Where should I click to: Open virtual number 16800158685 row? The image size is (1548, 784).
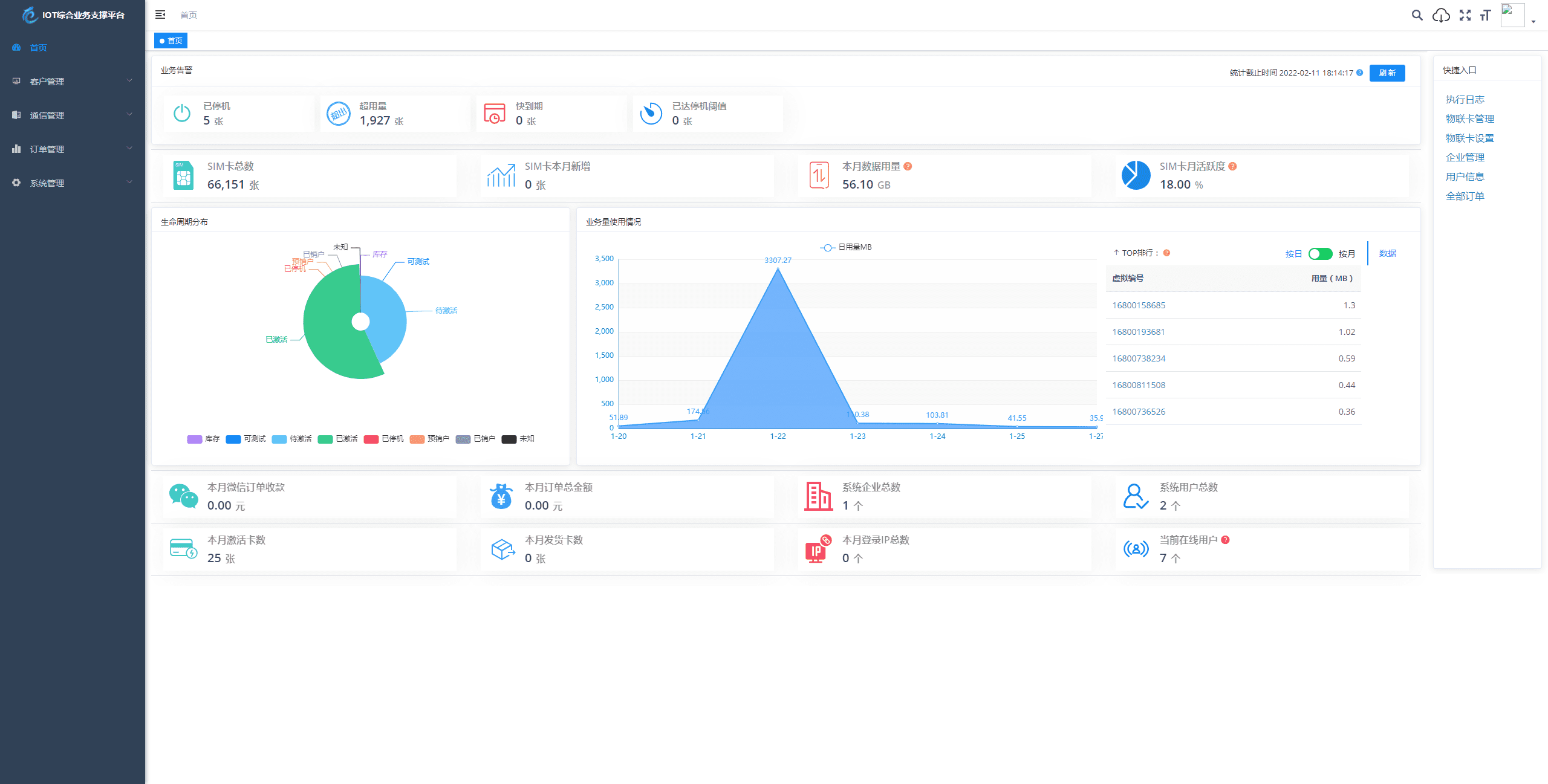[1139, 305]
